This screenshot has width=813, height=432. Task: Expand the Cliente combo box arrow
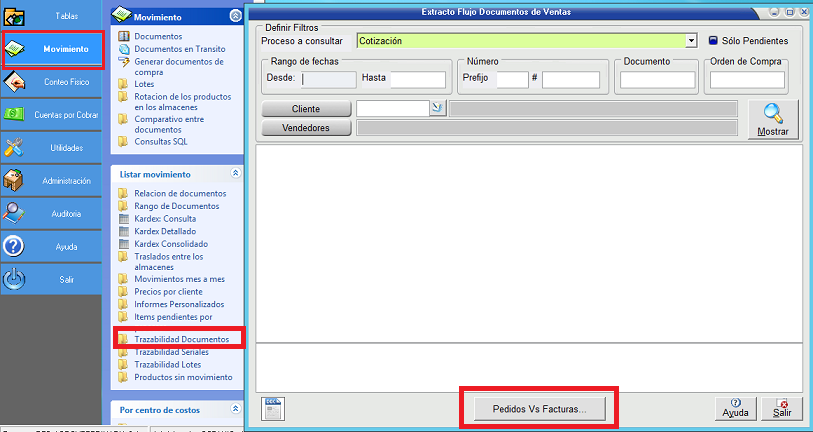coord(437,108)
